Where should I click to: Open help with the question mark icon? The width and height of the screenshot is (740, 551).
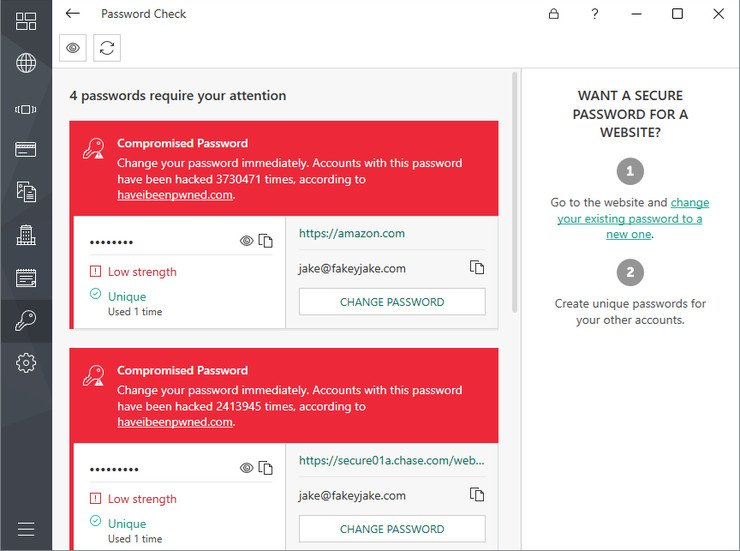coord(595,14)
